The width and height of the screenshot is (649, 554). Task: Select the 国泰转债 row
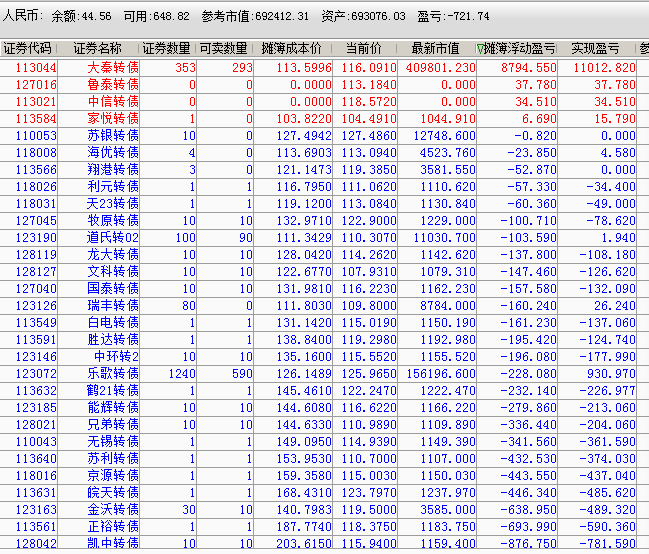pos(324,288)
